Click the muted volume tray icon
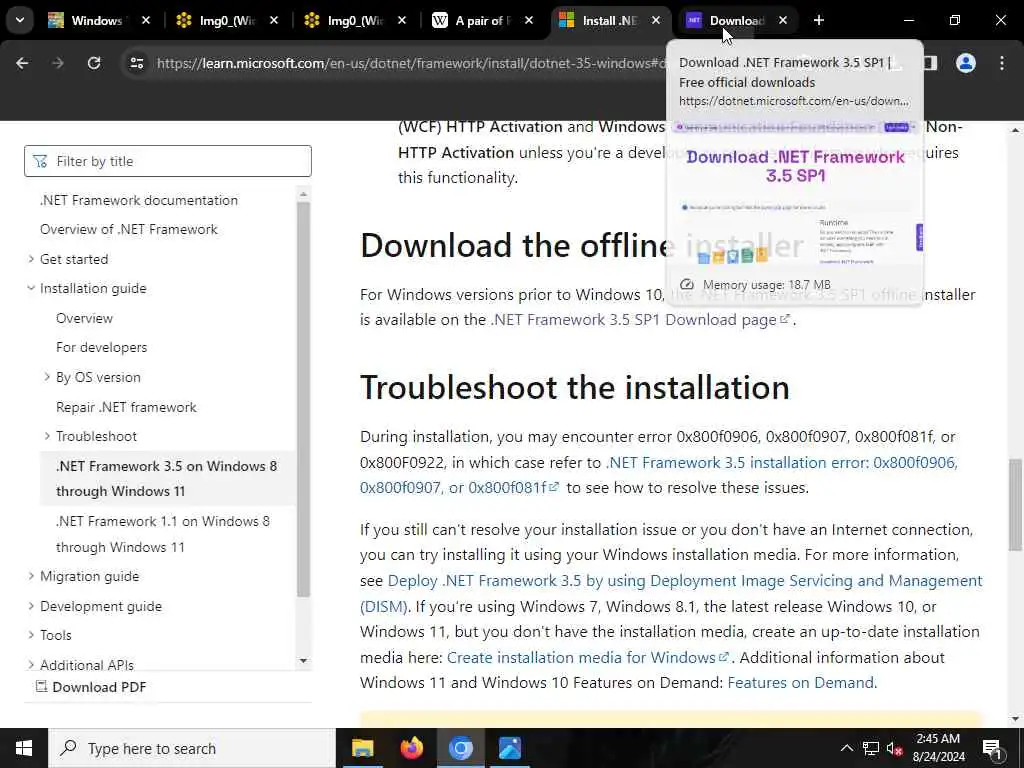1024x768 pixels. [x=895, y=748]
